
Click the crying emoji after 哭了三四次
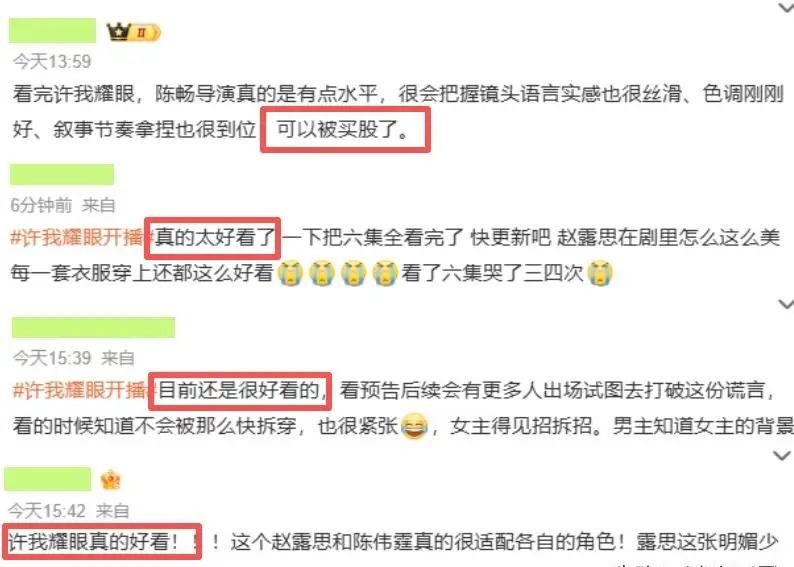pyautogui.click(x=600, y=273)
